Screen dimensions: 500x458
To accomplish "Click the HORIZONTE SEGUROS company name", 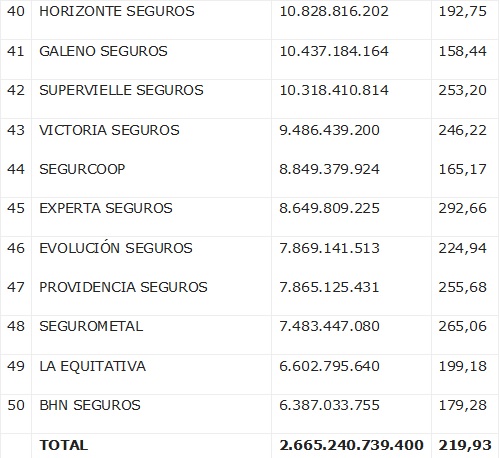I will [x=117, y=11].
